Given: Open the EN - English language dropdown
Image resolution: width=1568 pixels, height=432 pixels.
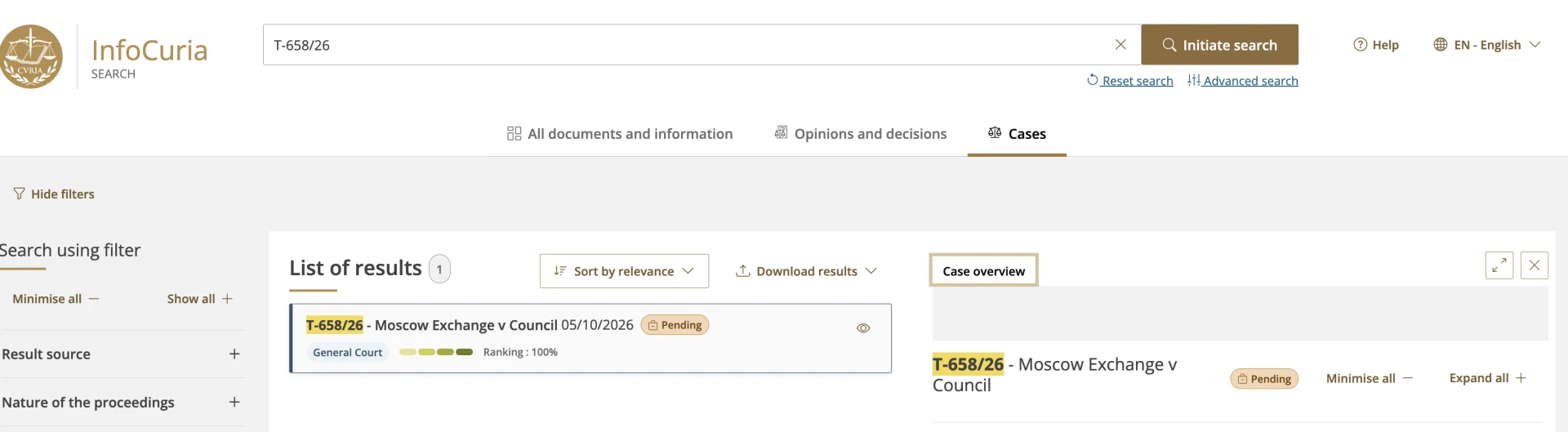Looking at the screenshot, I should (x=1487, y=45).
